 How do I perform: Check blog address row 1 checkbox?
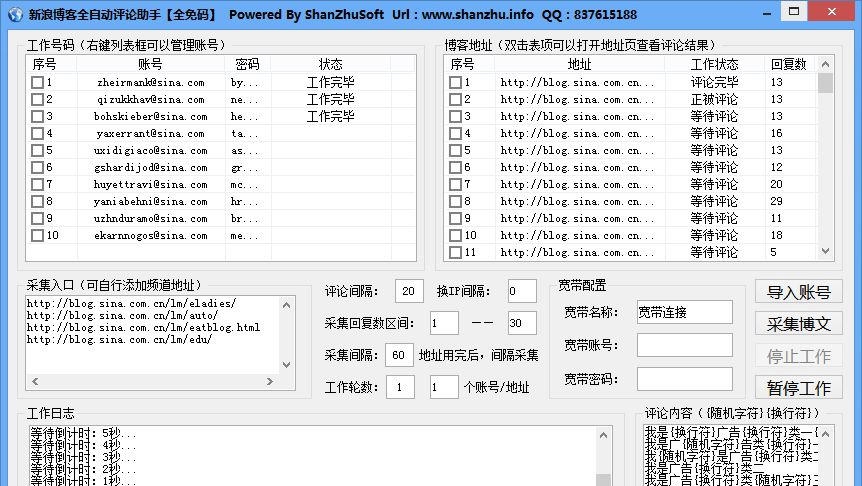pos(455,82)
